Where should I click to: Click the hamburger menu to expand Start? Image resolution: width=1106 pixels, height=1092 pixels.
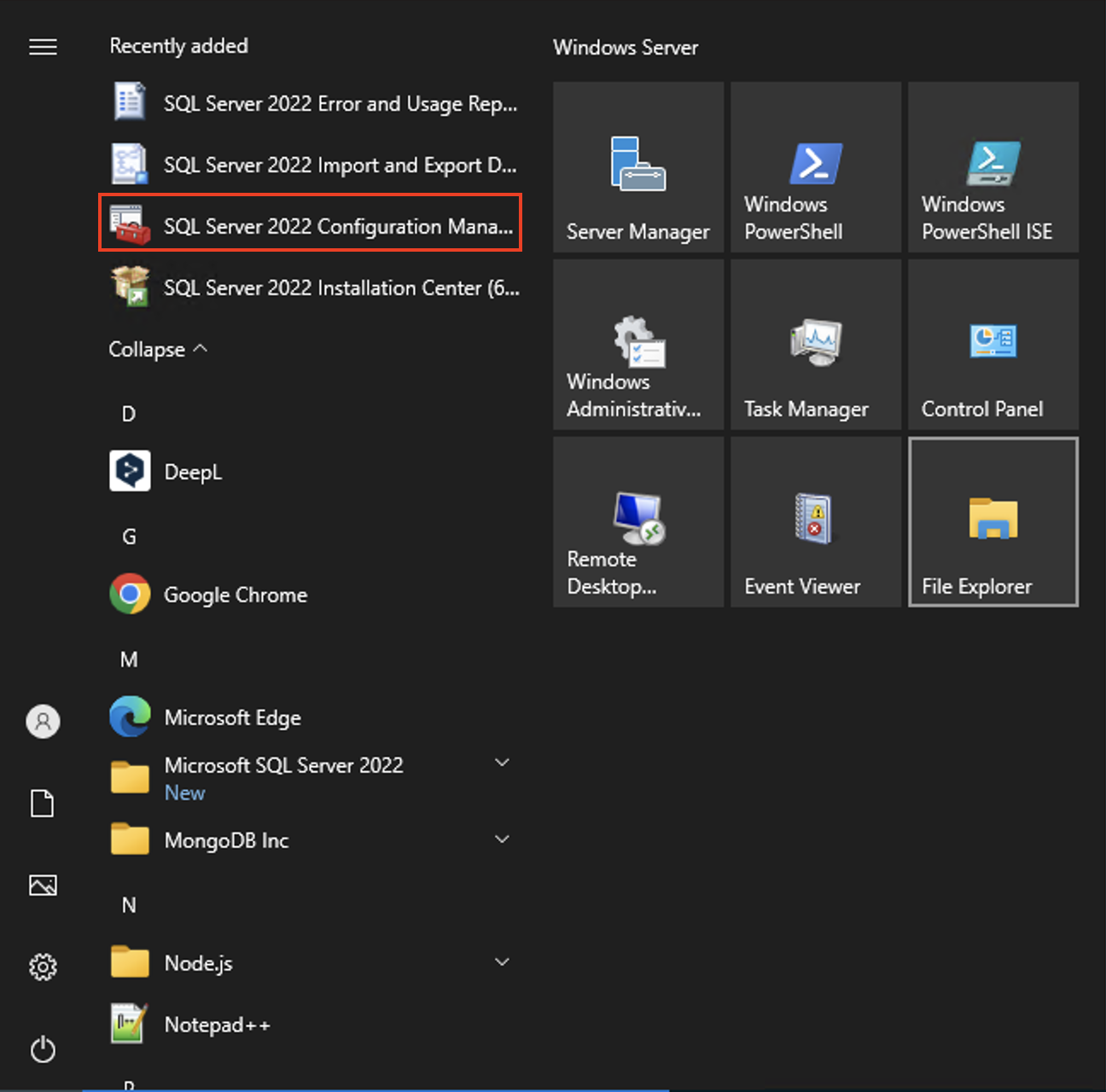coord(43,47)
